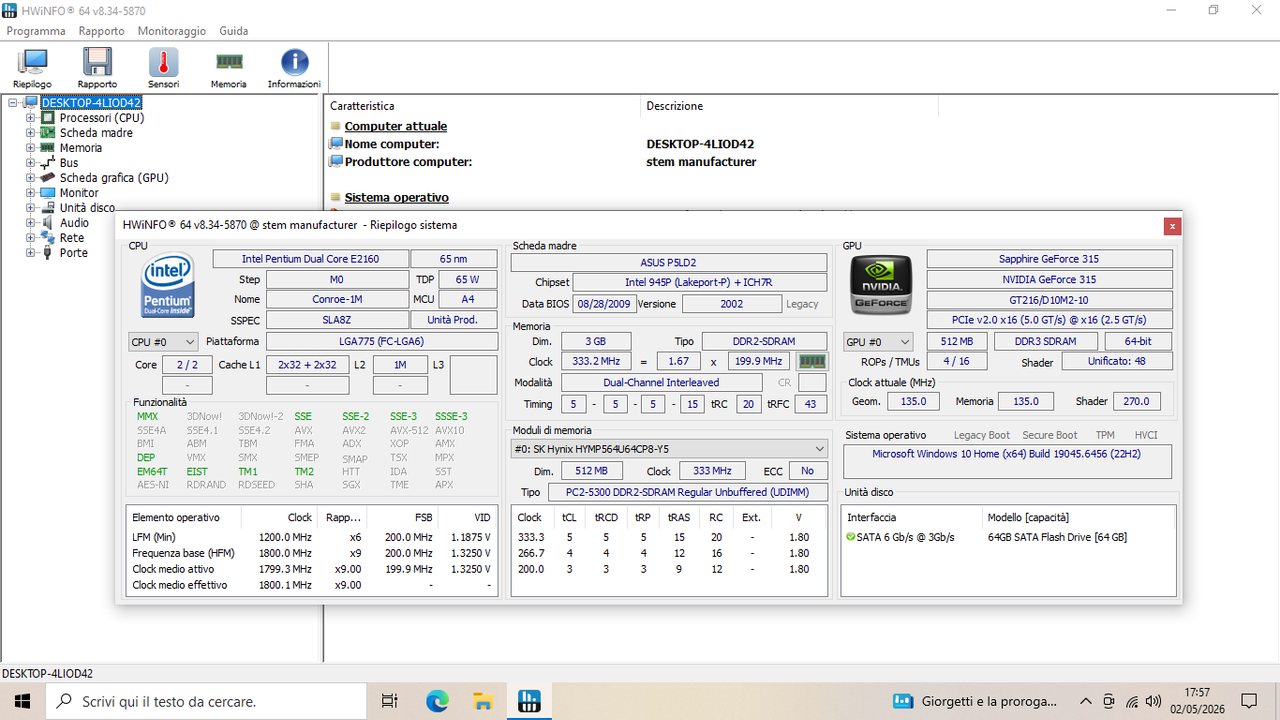
Task: Expand the Audio node
Action: click(31, 223)
